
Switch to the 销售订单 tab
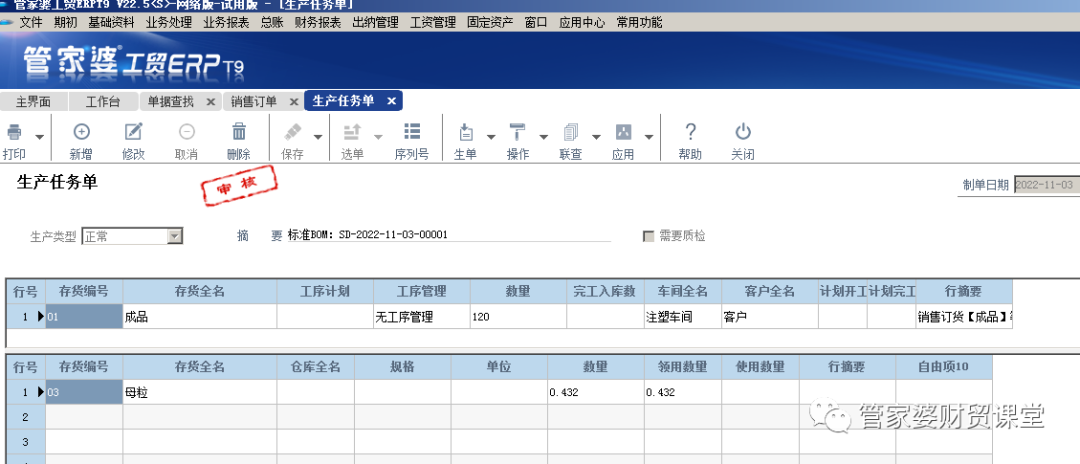tap(253, 101)
